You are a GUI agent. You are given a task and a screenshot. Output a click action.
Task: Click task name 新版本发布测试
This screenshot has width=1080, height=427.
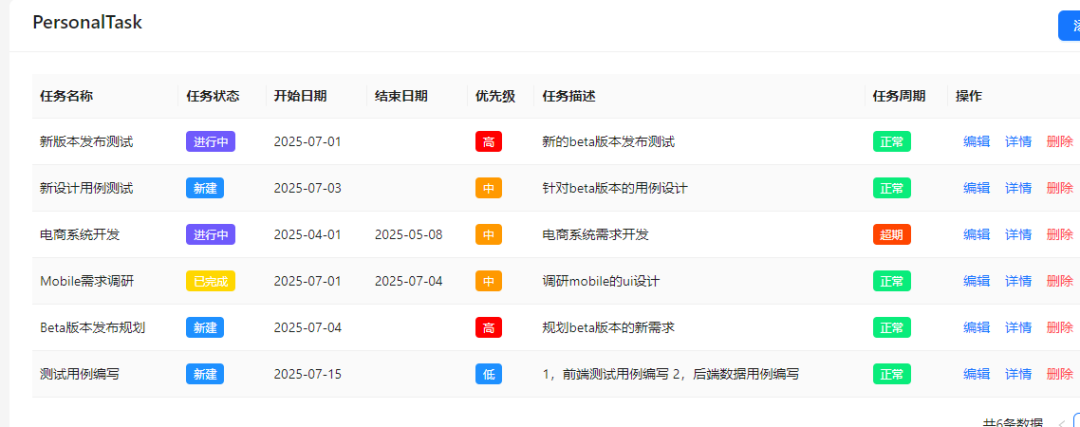pos(86,142)
